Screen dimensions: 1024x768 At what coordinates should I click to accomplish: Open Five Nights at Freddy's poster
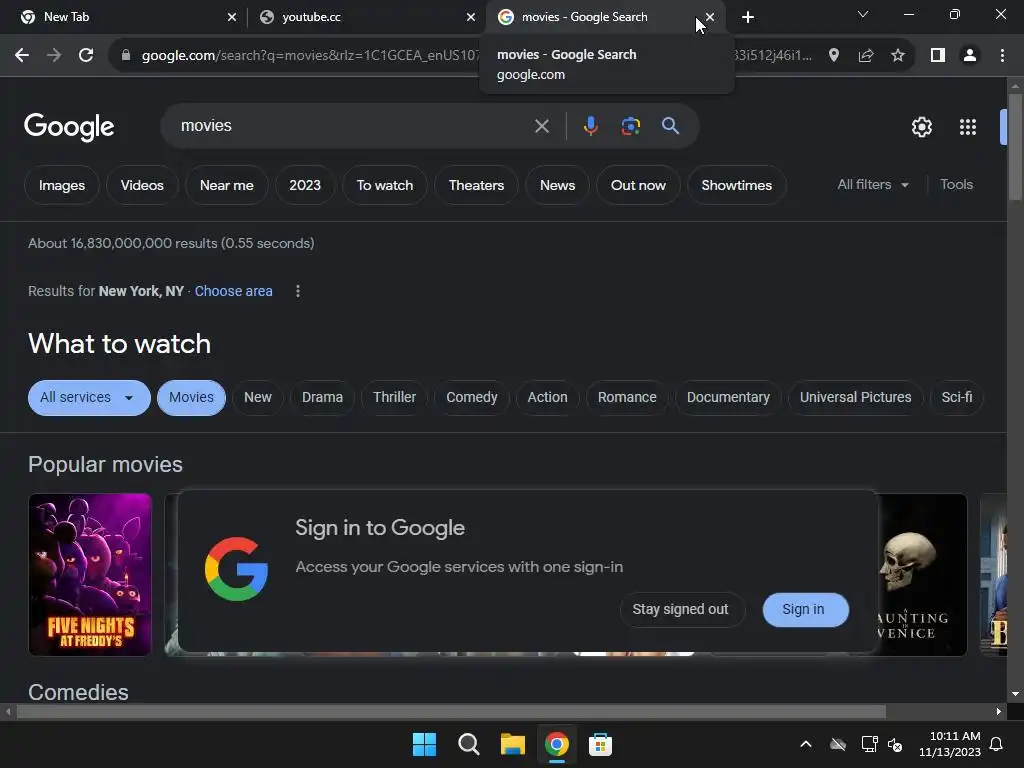(x=90, y=575)
